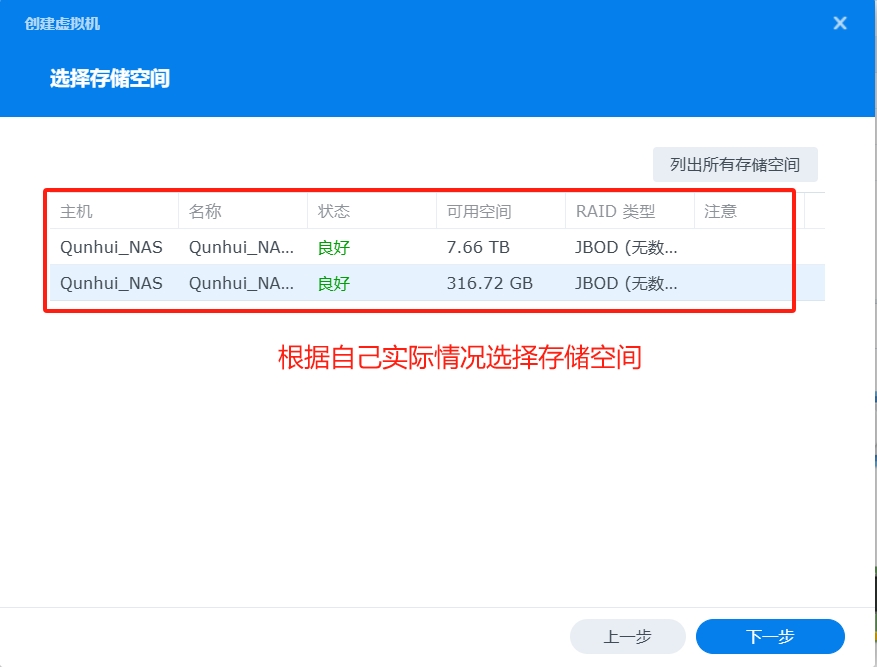Select the storage row with 316.72 GB
877x667 pixels.
[437, 283]
